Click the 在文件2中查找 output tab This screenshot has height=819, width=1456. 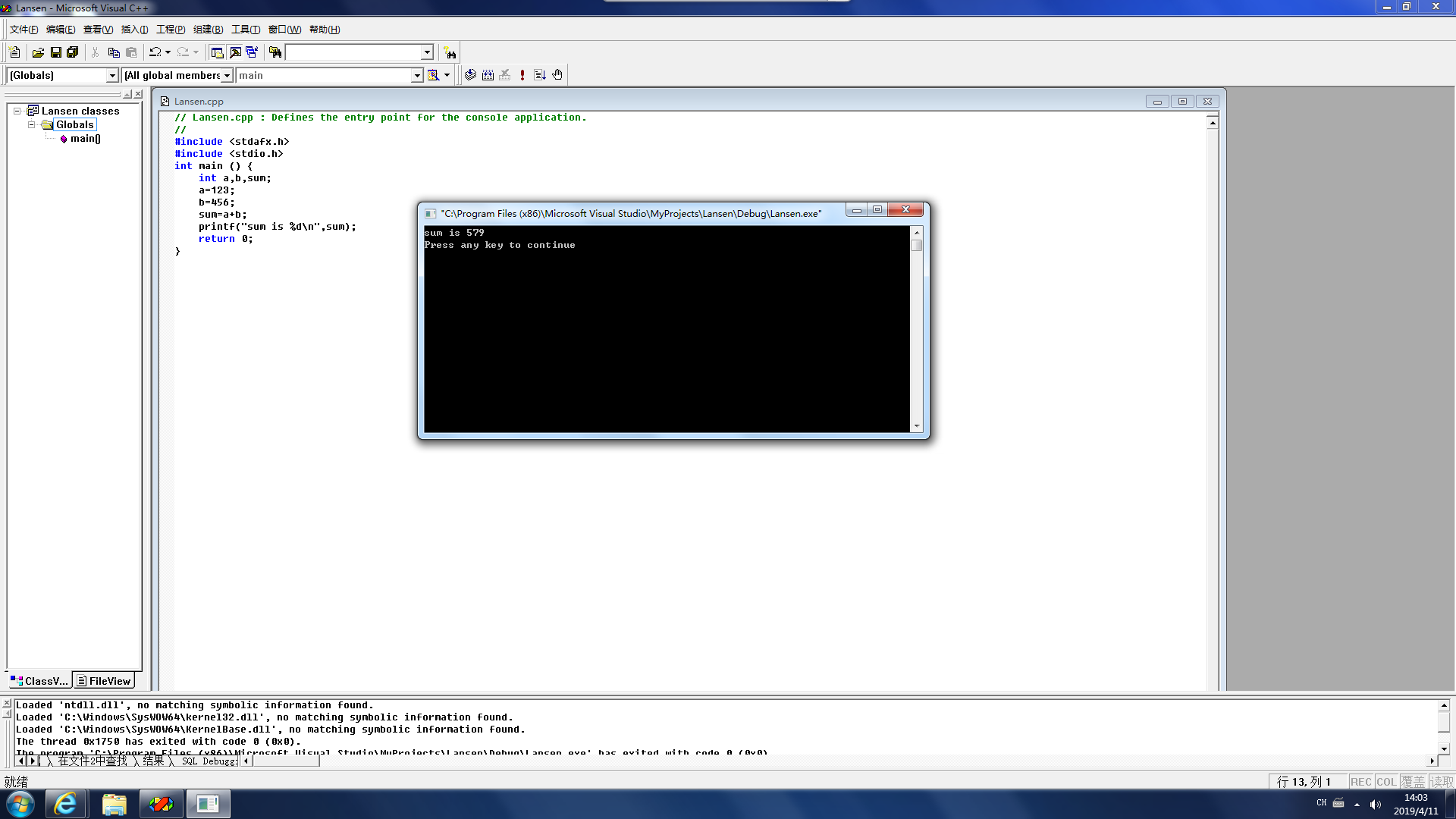(x=93, y=761)
